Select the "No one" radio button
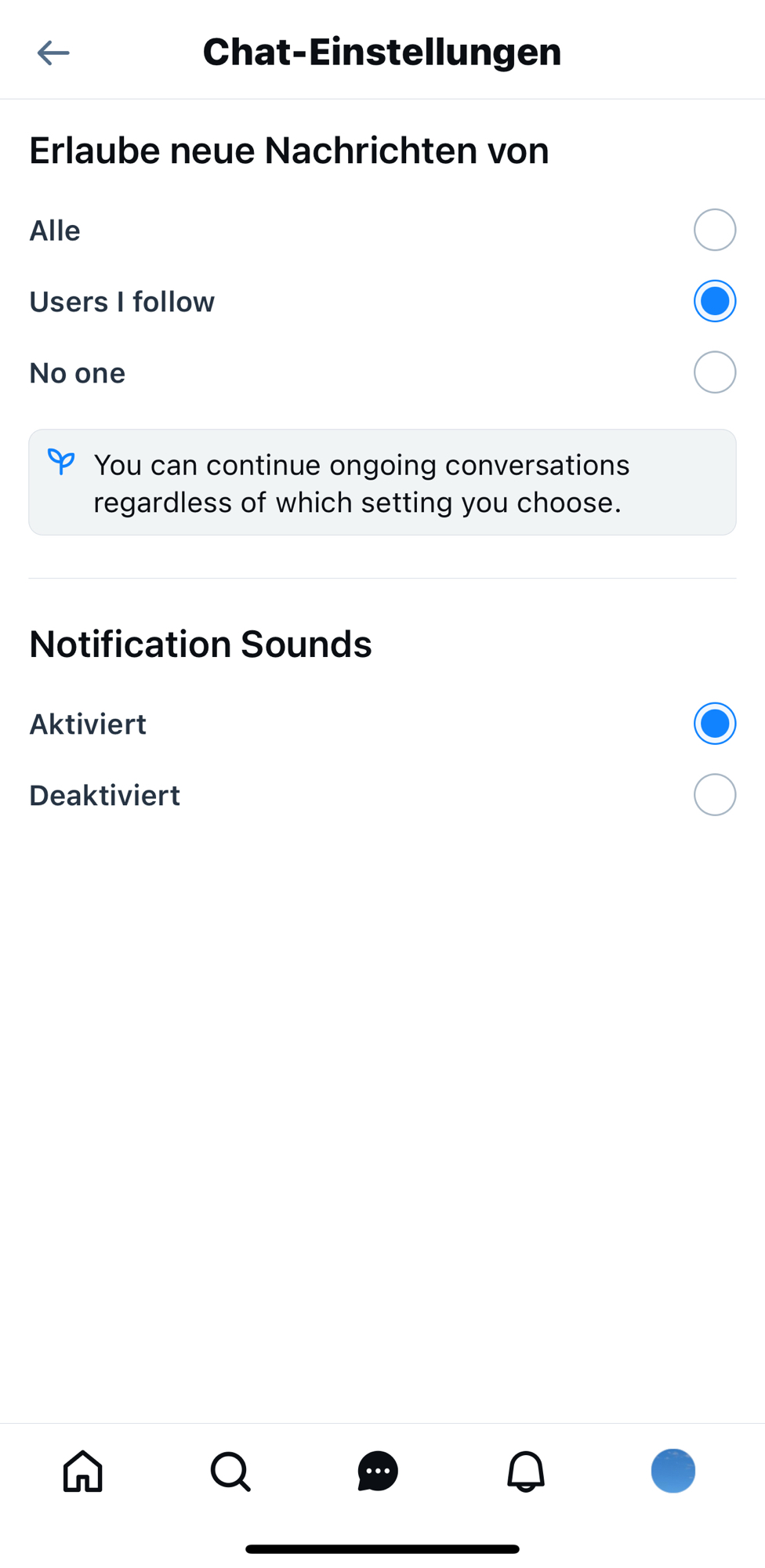This screenshot has height=1568, width=765. (714, 372)
